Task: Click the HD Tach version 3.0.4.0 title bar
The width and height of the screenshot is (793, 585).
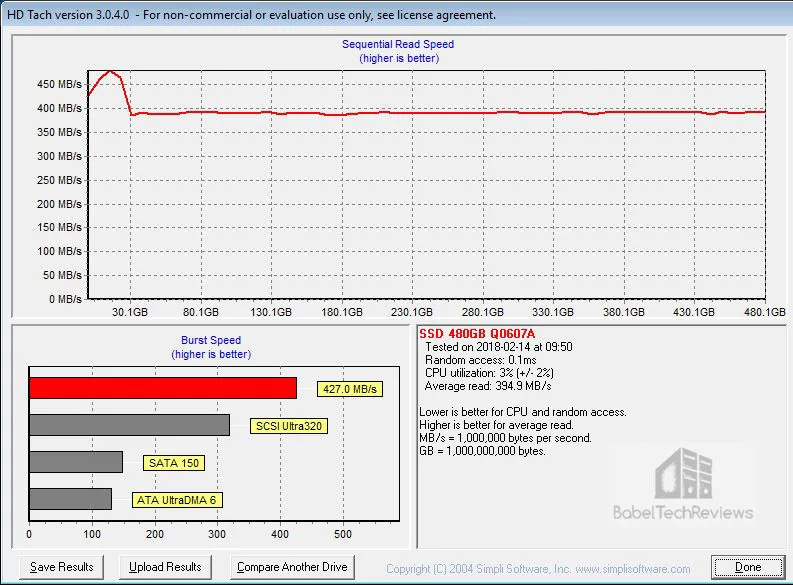Action: tap(396, 15)
